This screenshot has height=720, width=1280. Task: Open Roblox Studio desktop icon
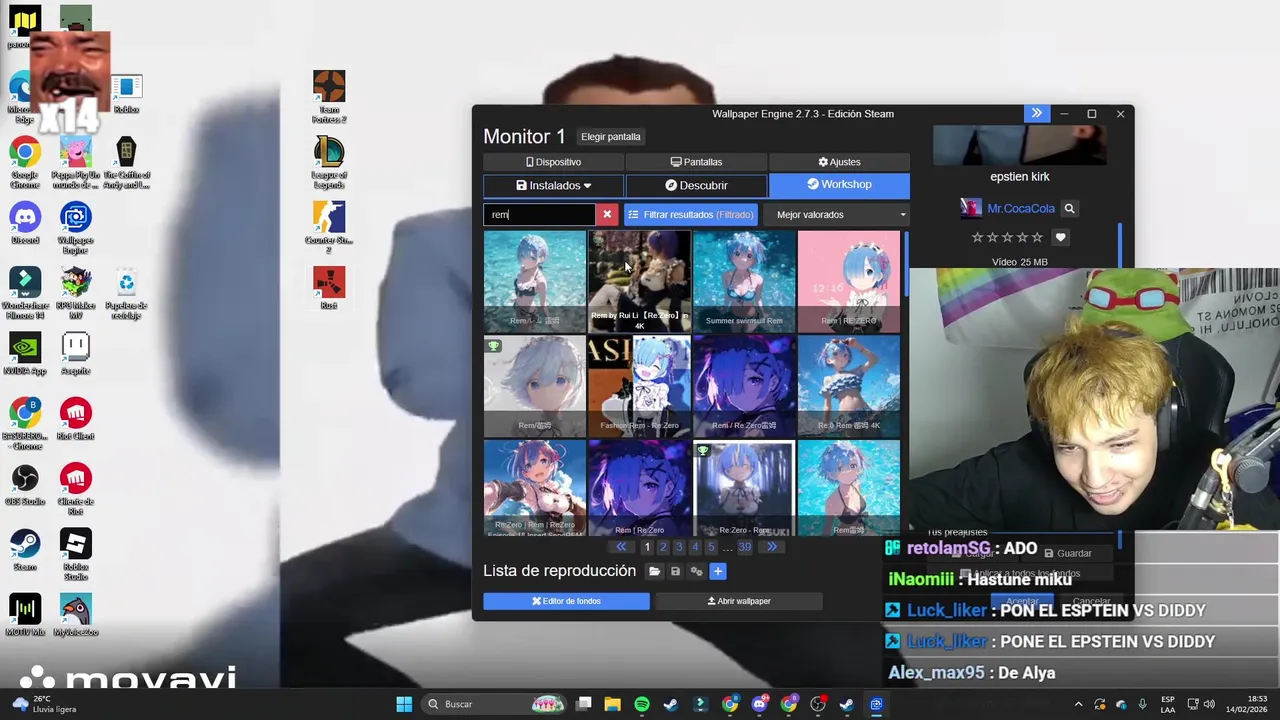tap(75, 554)
